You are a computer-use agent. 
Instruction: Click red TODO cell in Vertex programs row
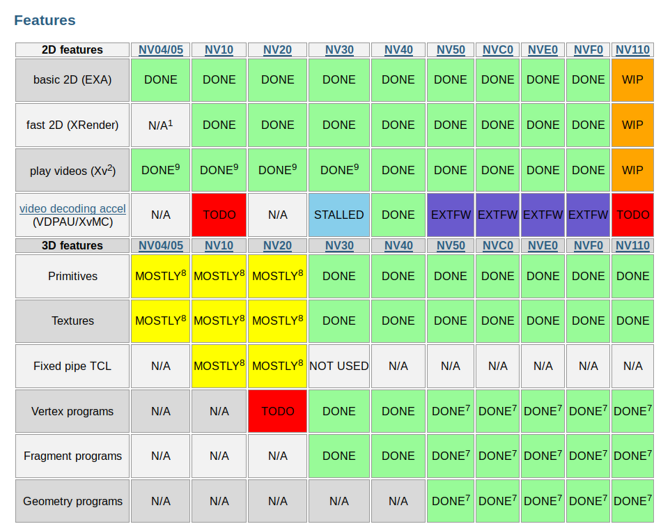(x=277, y=411)
